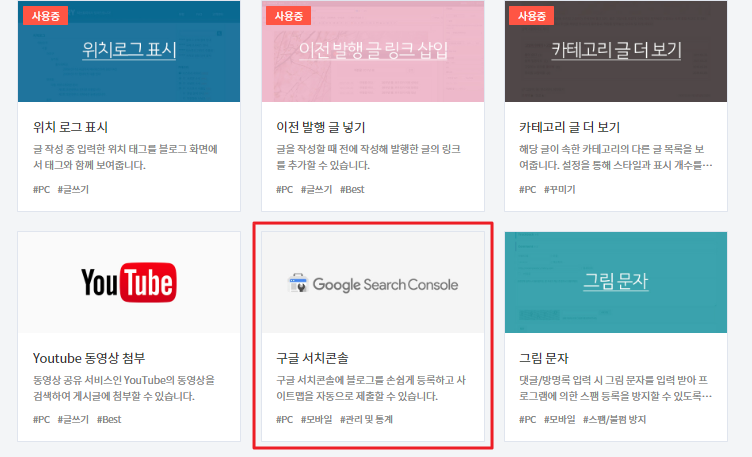The width and height of the screenshot is (752, 457).
Task: Select the 위치 로그 표시 title
Action: (x=70, y=127)
